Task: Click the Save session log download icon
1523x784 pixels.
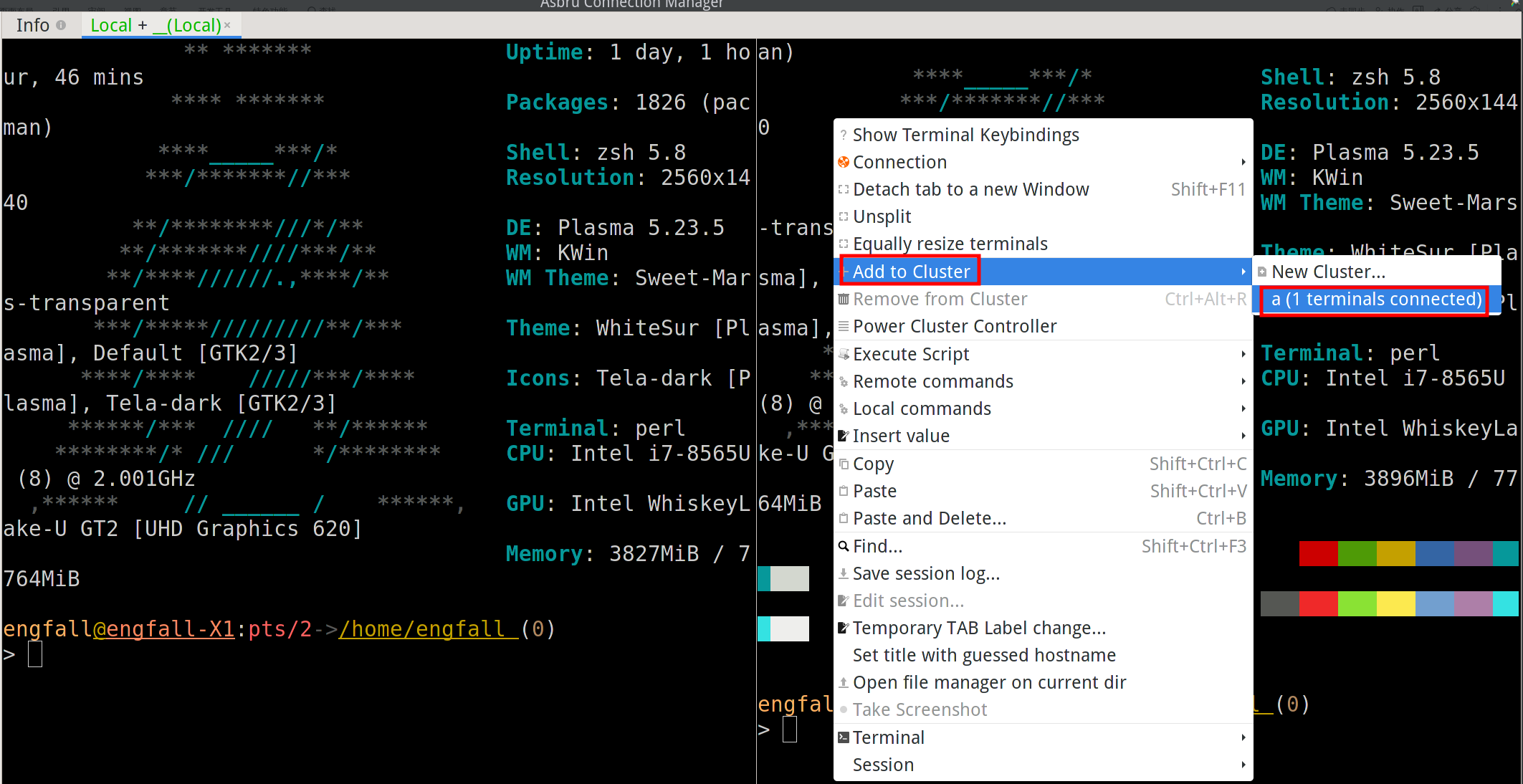Action: (x=844, y=573)
